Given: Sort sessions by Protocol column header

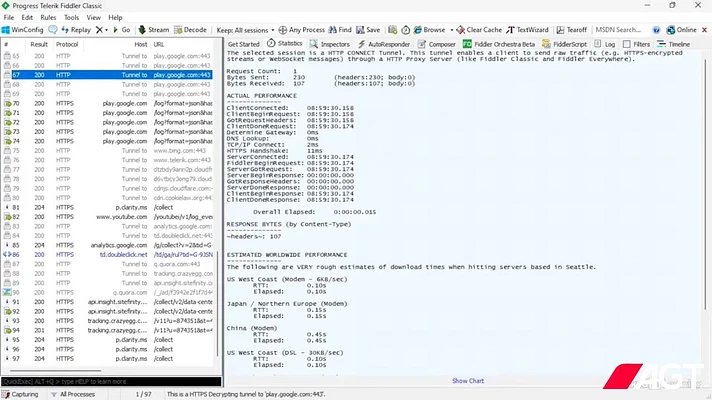Looking at the screenshot, I should [67, 44].
